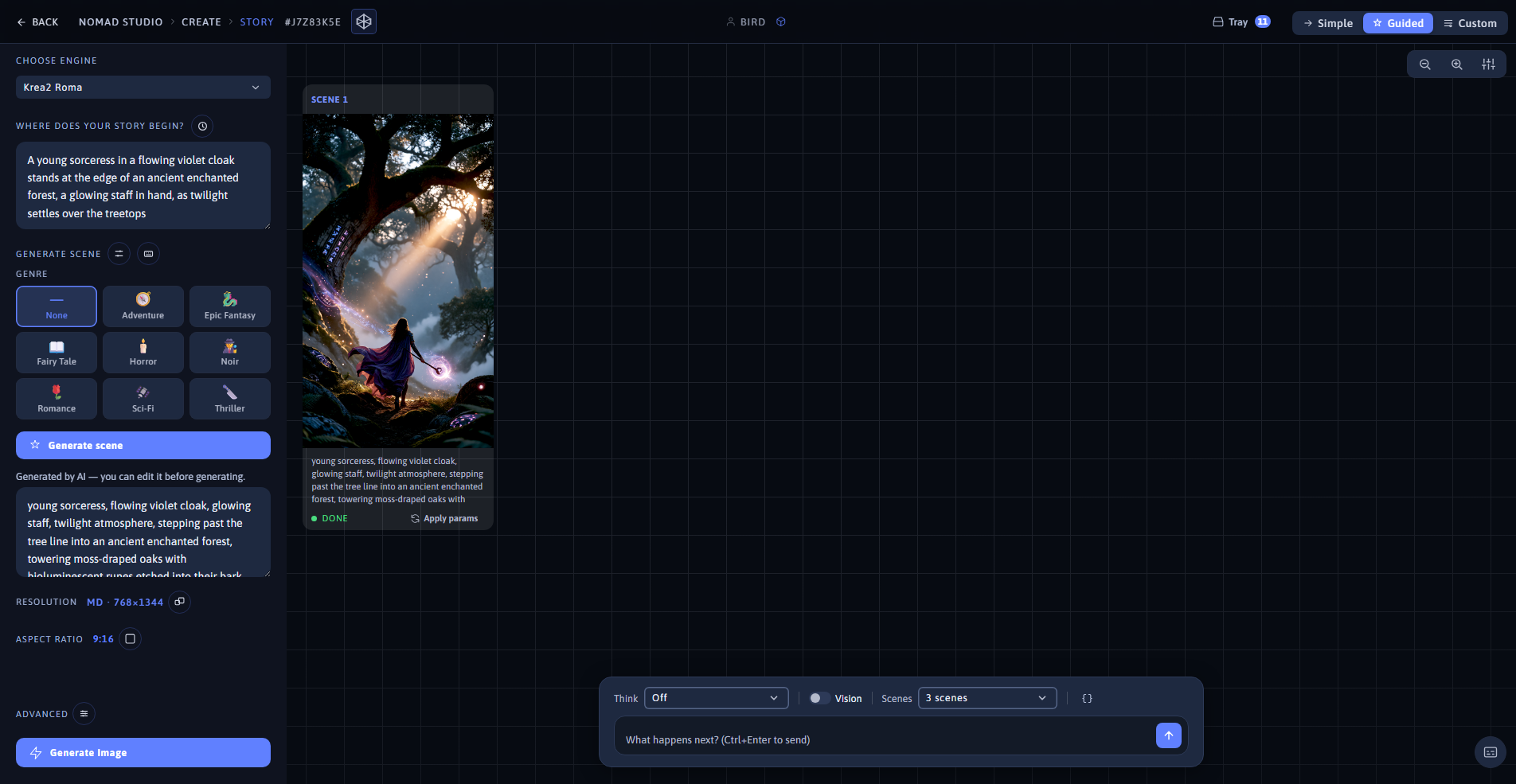Click the scene options icon next to Generate Scene
Screen dimensions: 1516x784
[119, 254]
